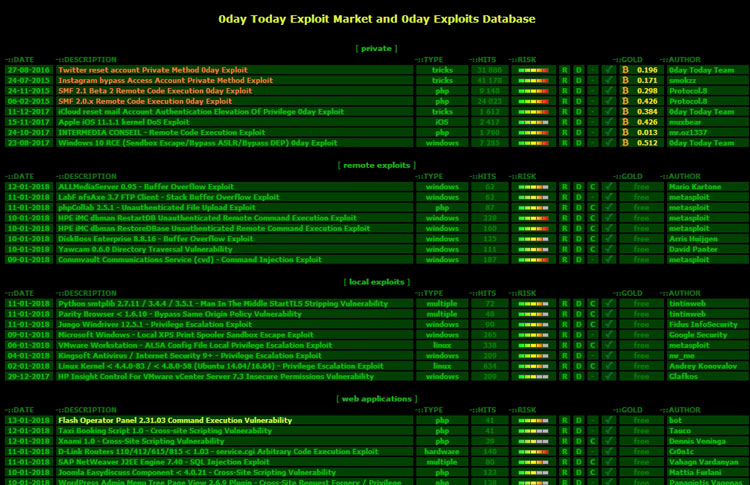The image size is (750, 485).
Task: Open the [ web applications ] section heading
Action: click(x=376, y=398)
